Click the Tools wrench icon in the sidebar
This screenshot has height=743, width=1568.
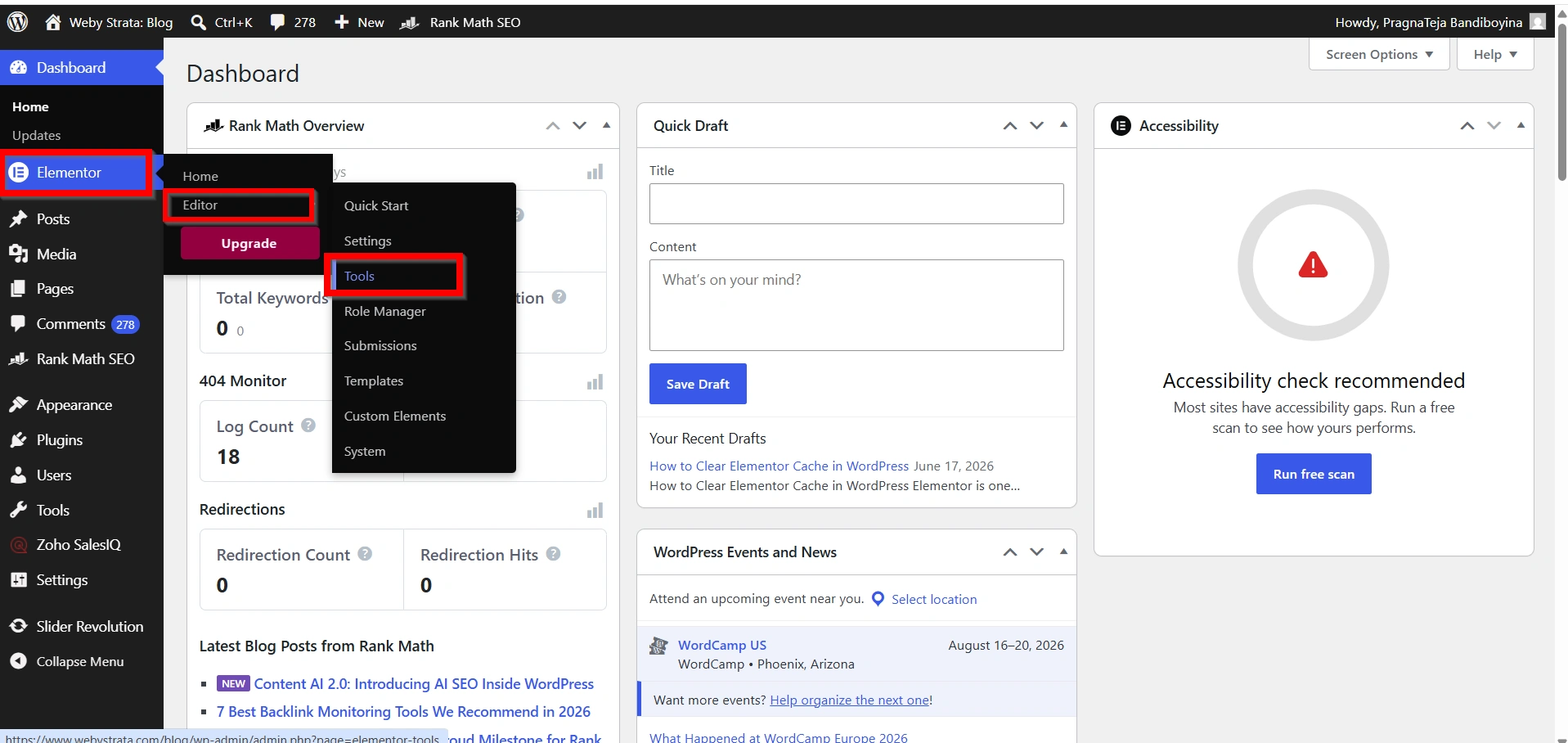coord(18,511)
